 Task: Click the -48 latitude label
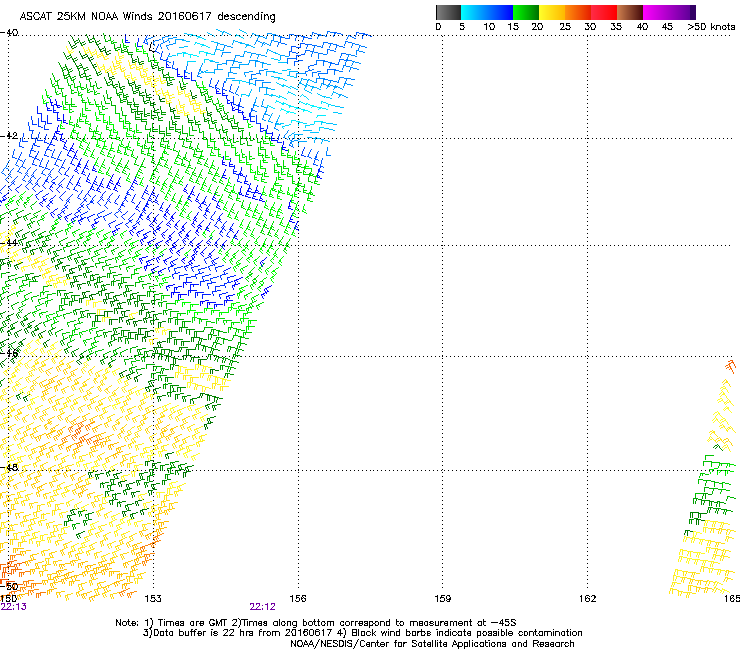(x=9, y=467)
